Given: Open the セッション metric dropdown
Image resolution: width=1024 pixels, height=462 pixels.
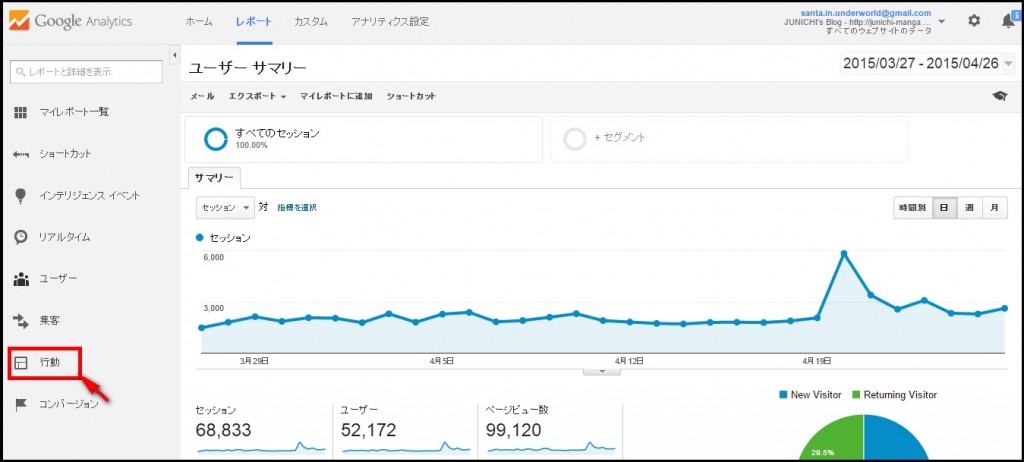Looking at the screenshot, I should tap(225, 208).
